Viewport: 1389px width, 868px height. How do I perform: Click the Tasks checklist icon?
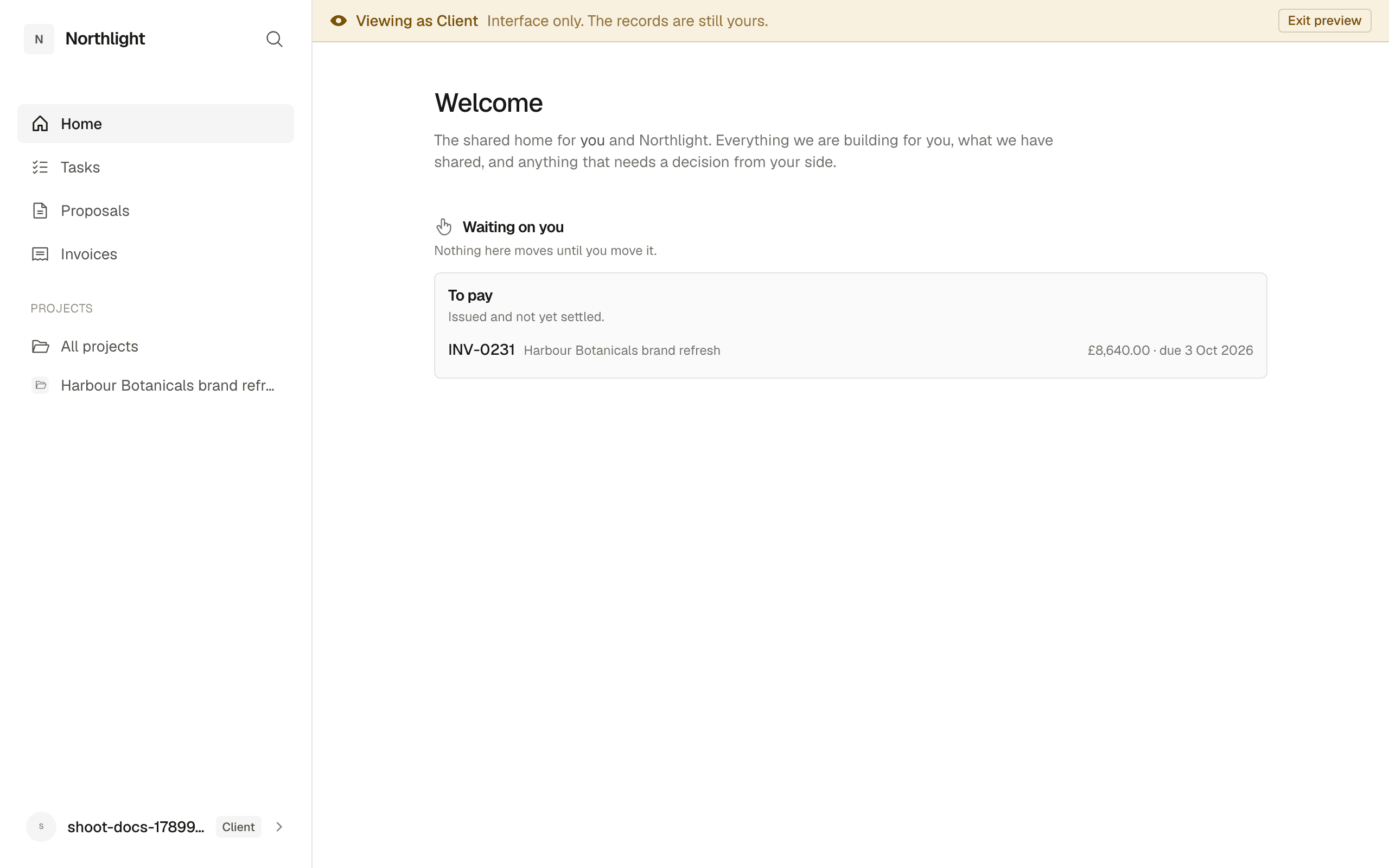click(40, 167)
